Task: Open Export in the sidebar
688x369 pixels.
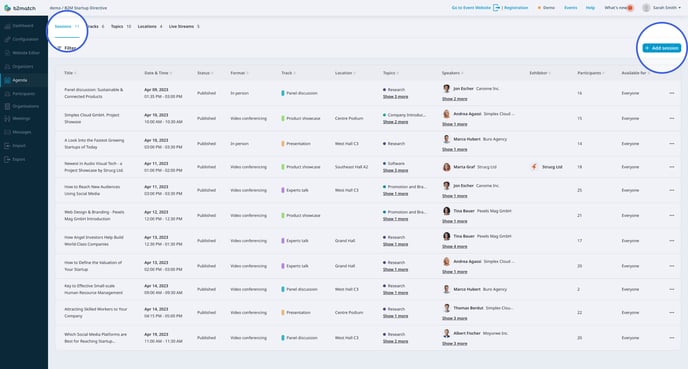Action: [x=18, y=159]
